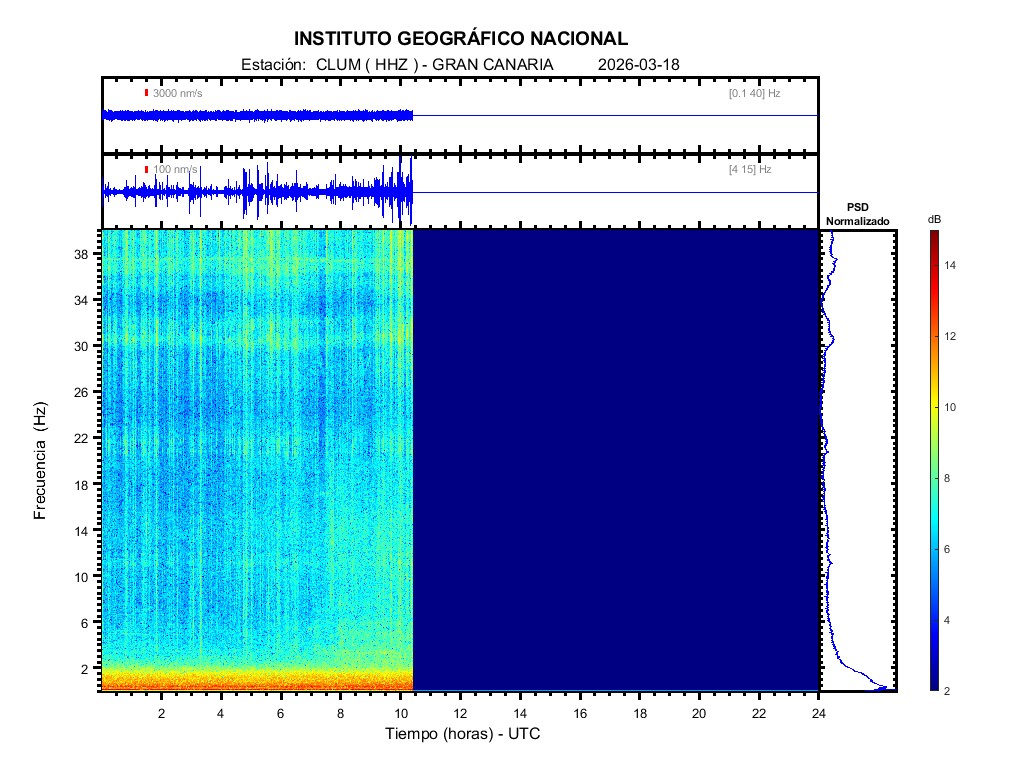Click the high-amplitude burst in the 4-15 Hz waveform
This screenshot has width=1024, height=768.
(401, 190)
